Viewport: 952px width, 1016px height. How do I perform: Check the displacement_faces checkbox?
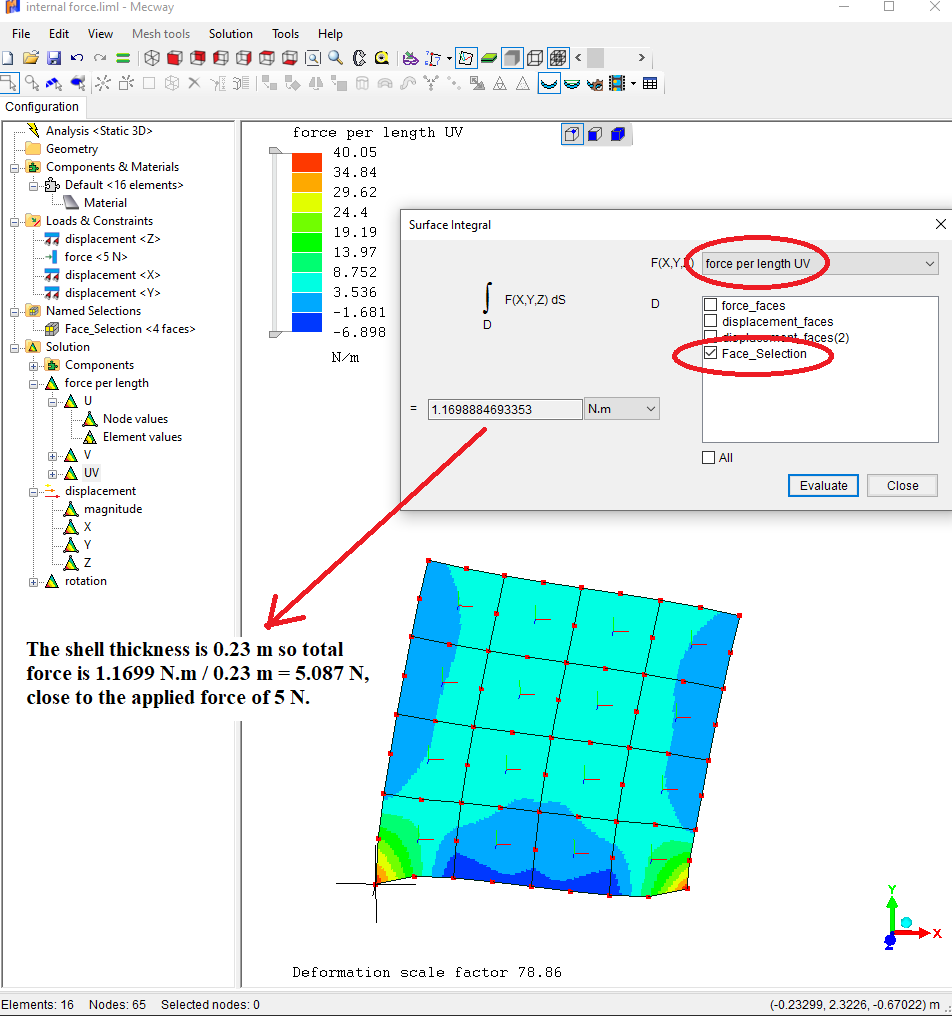pos(710,321)
